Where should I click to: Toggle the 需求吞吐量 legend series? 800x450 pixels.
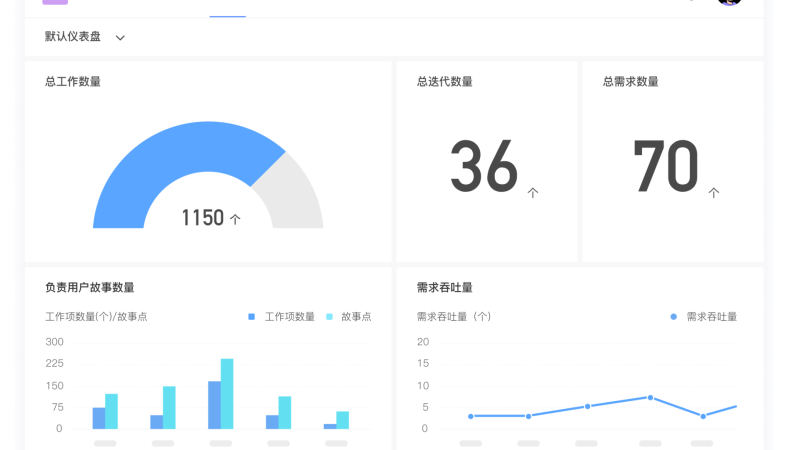[x=704, y=317]
